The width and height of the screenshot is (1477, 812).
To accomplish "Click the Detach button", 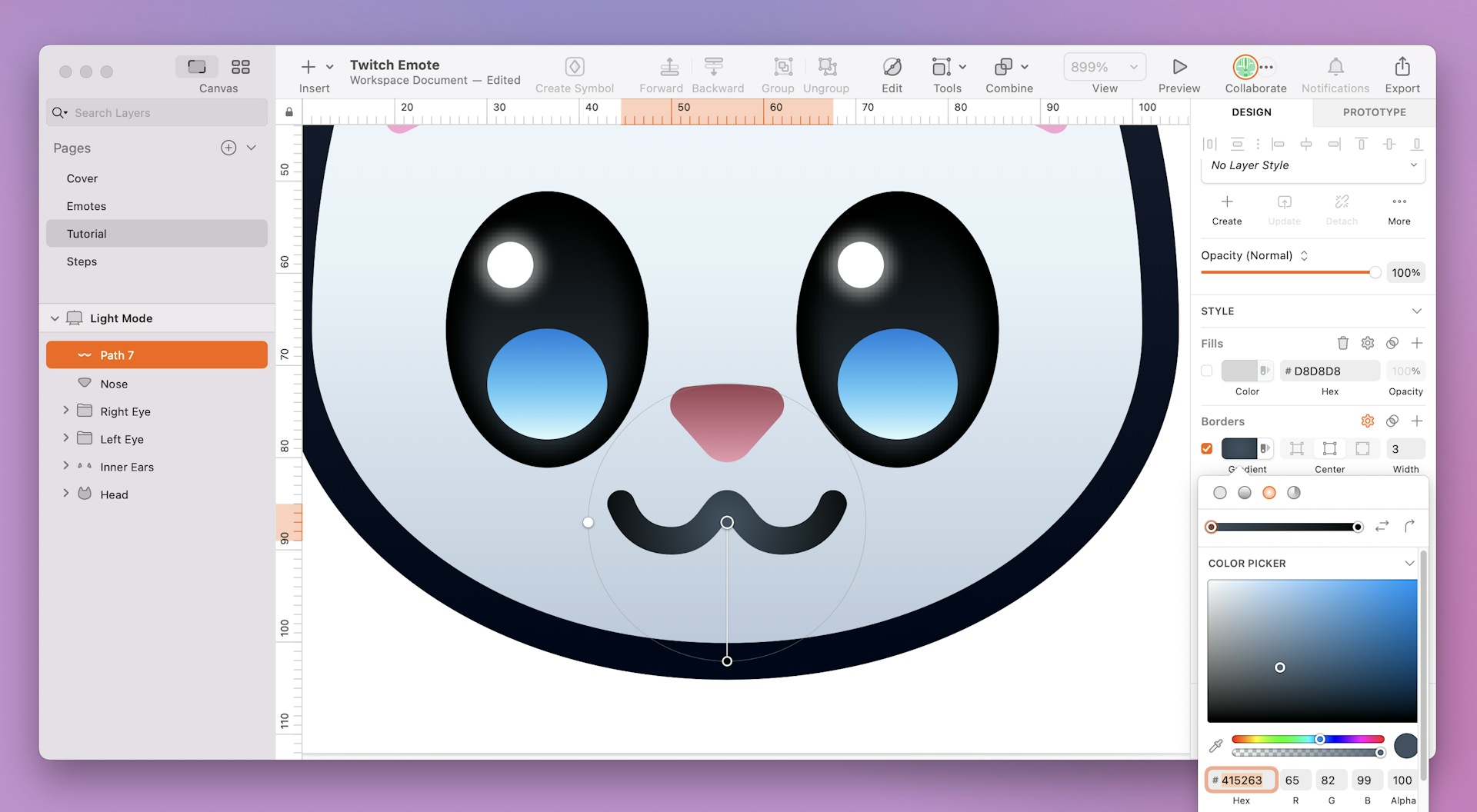I will [x=1341, y=208].
